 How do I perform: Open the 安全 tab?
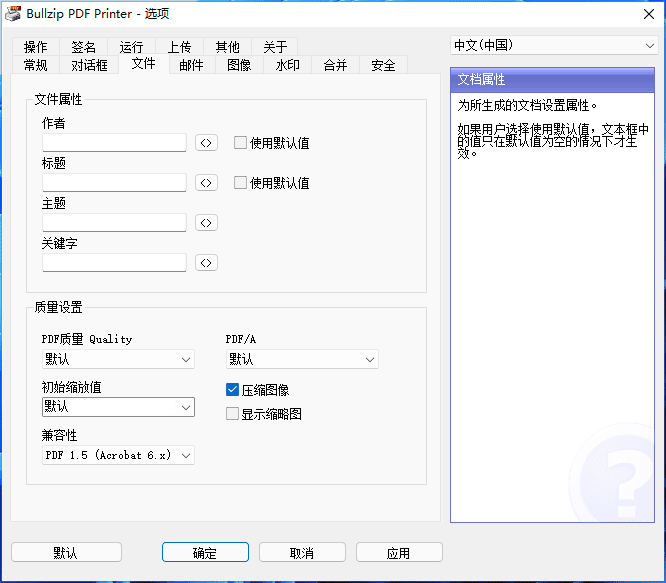tap(383, 65)
